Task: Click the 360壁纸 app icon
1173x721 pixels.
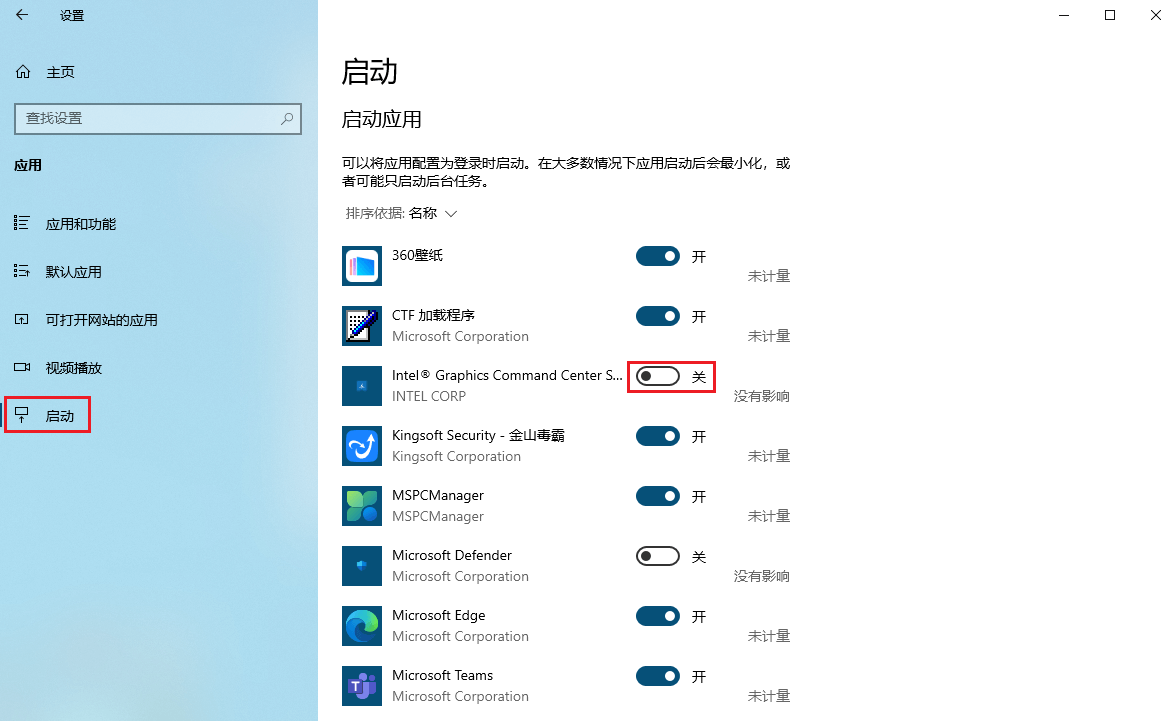Action: coord(361,265)
